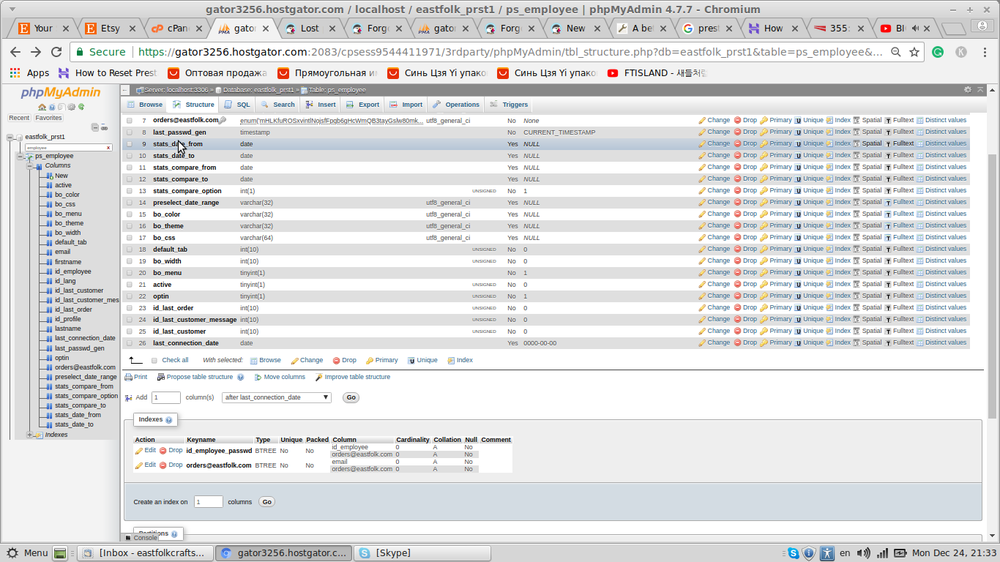The height and width of the screenshot is (562, 1000).
Task: Click Drop icon for last_passwd_gen row
Action: (x=737, y=132)
